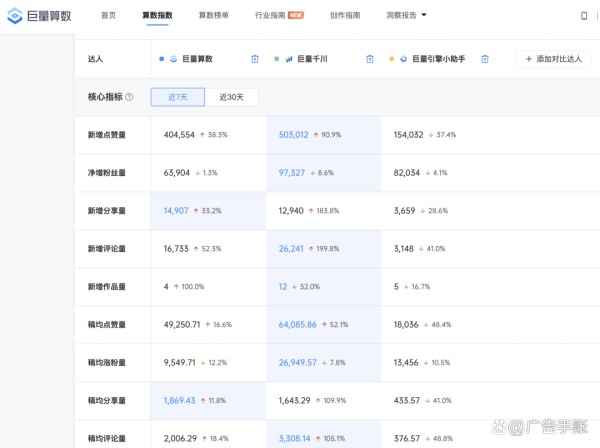Click green color marker for 巨量千川
600x448 pixels.
(276, 59)
